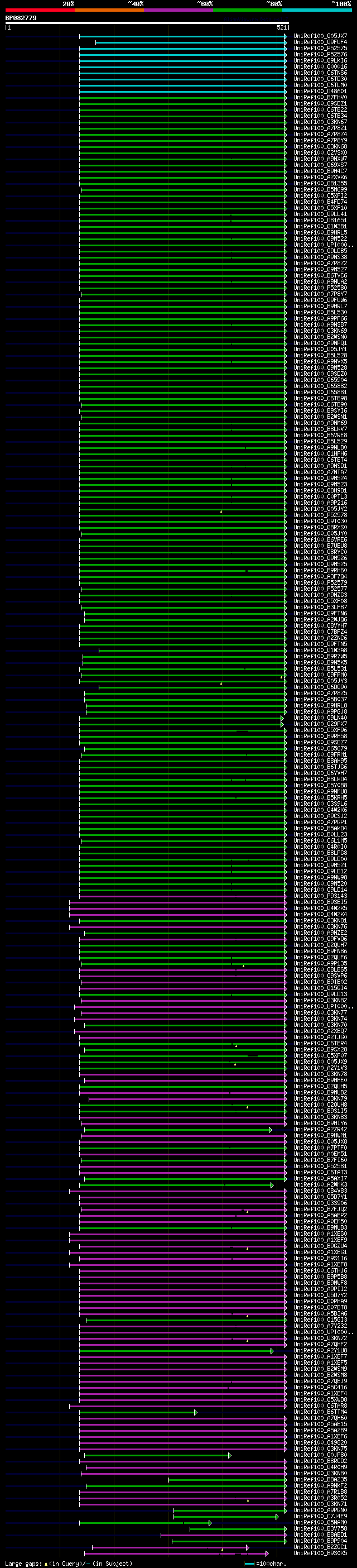Click cyan alignment bar for UniRef100_Q05JX7
The width and height of the screenshot is (357, 1568).
[x=182, y=36]
